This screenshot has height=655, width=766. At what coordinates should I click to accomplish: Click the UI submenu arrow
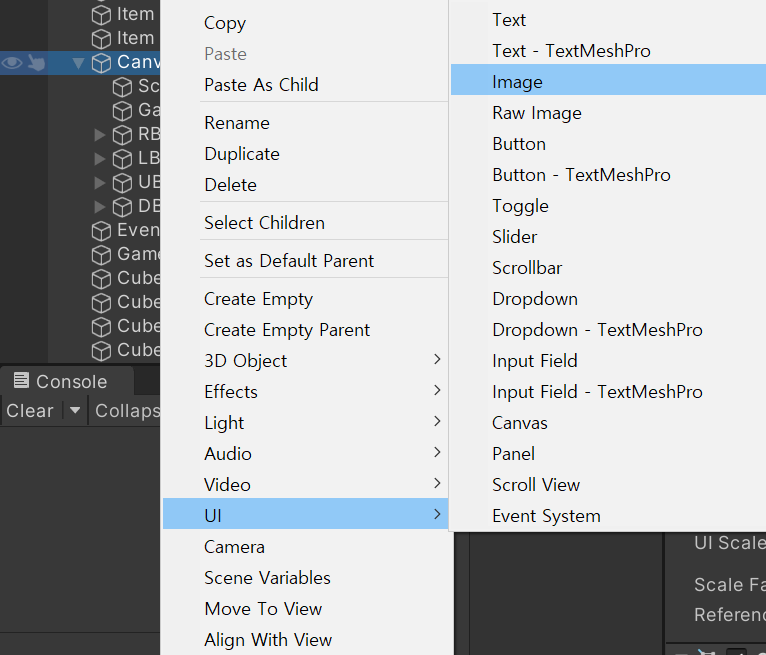pyautogui.click(x=437, y=514)
